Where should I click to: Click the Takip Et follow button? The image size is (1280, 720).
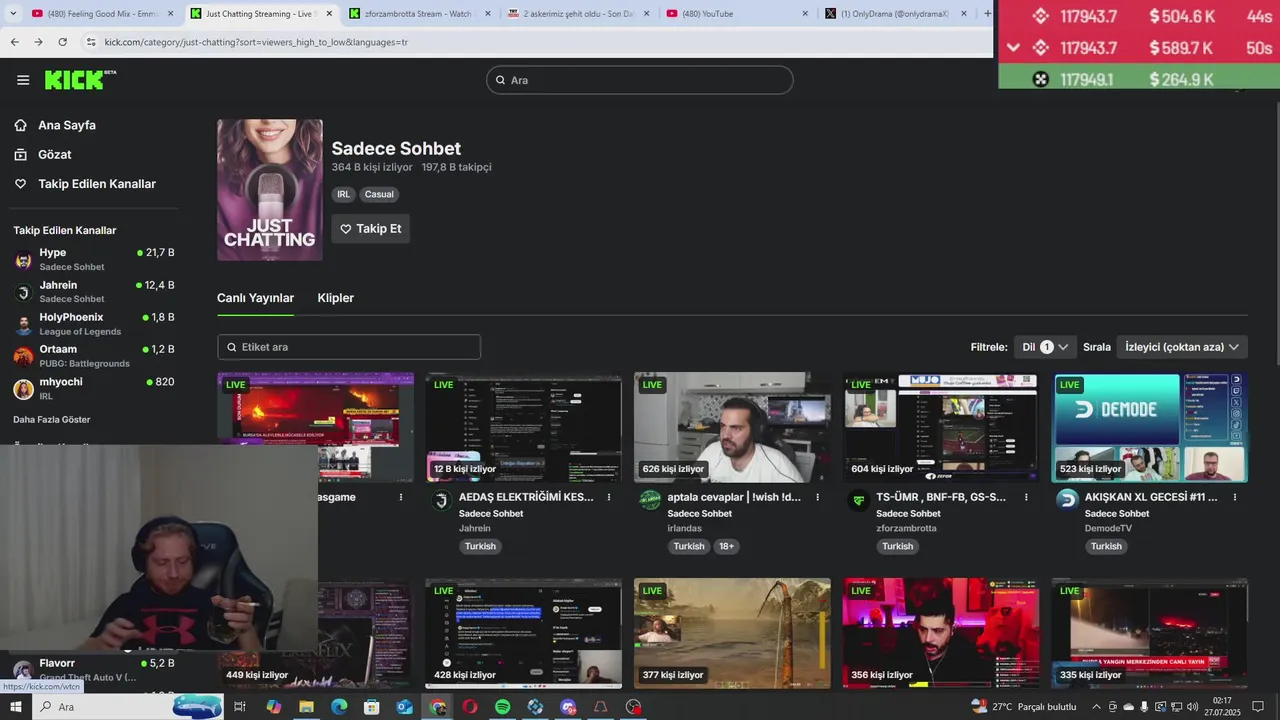coord(370,229)
